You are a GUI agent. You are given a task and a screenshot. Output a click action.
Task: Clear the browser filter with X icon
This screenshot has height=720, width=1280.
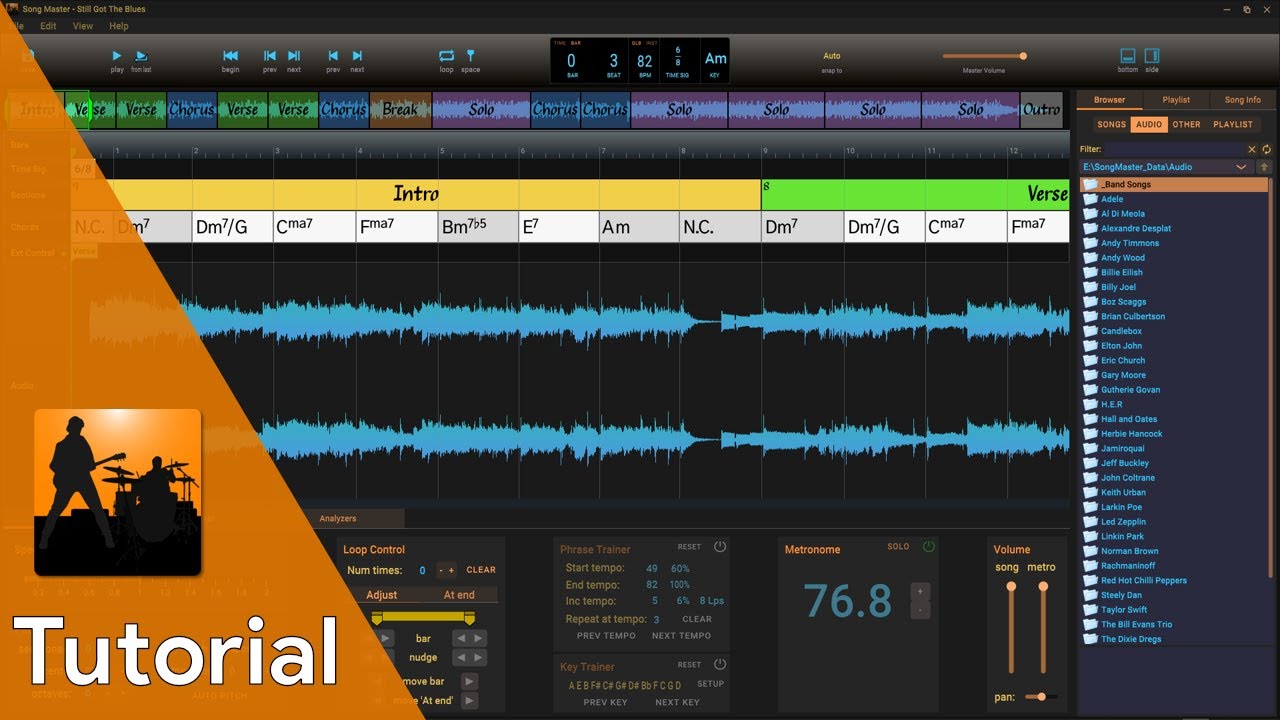(1252, 149)
